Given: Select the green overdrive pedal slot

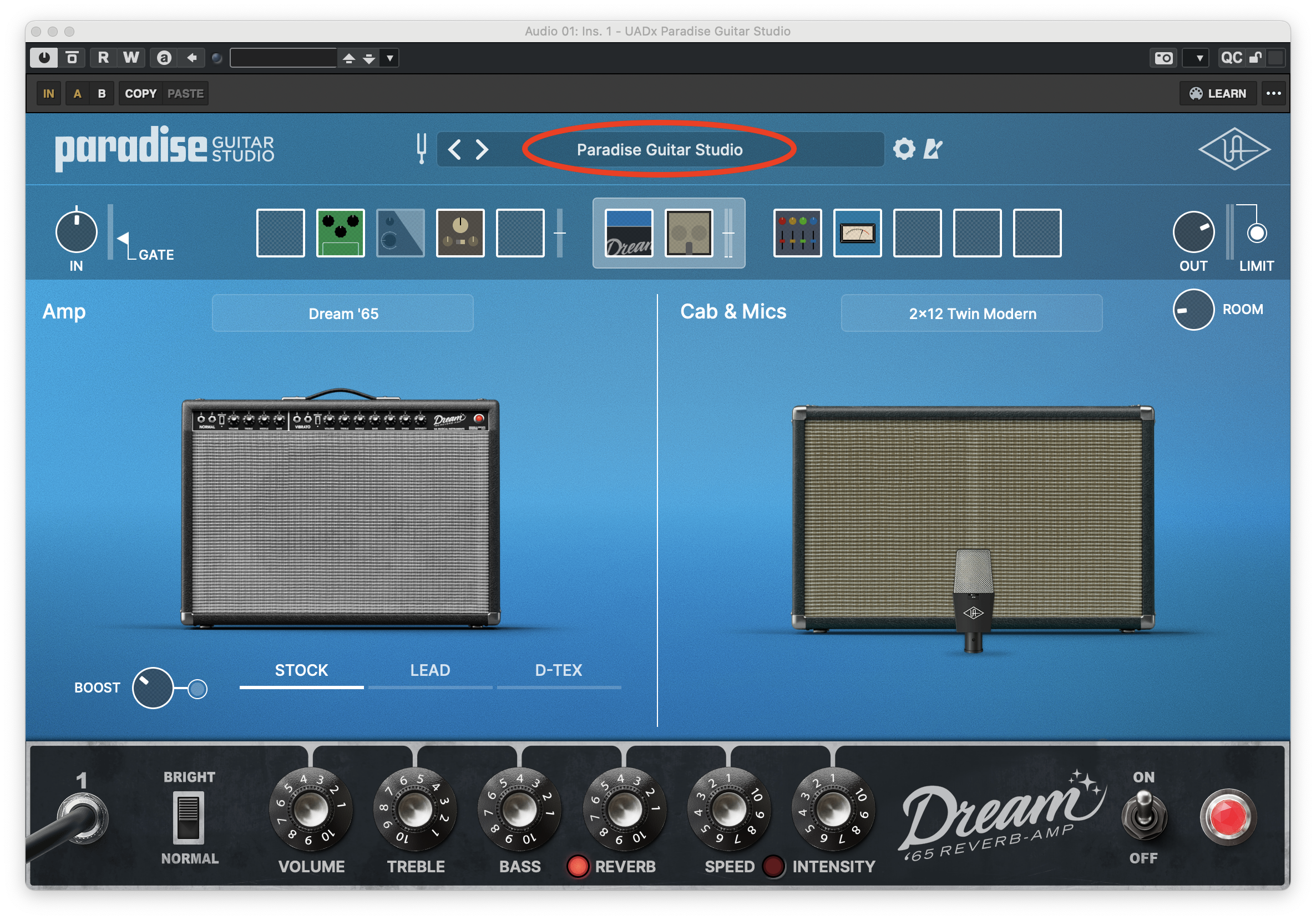Looking at the screenshot, I should (x=341, y=232).
